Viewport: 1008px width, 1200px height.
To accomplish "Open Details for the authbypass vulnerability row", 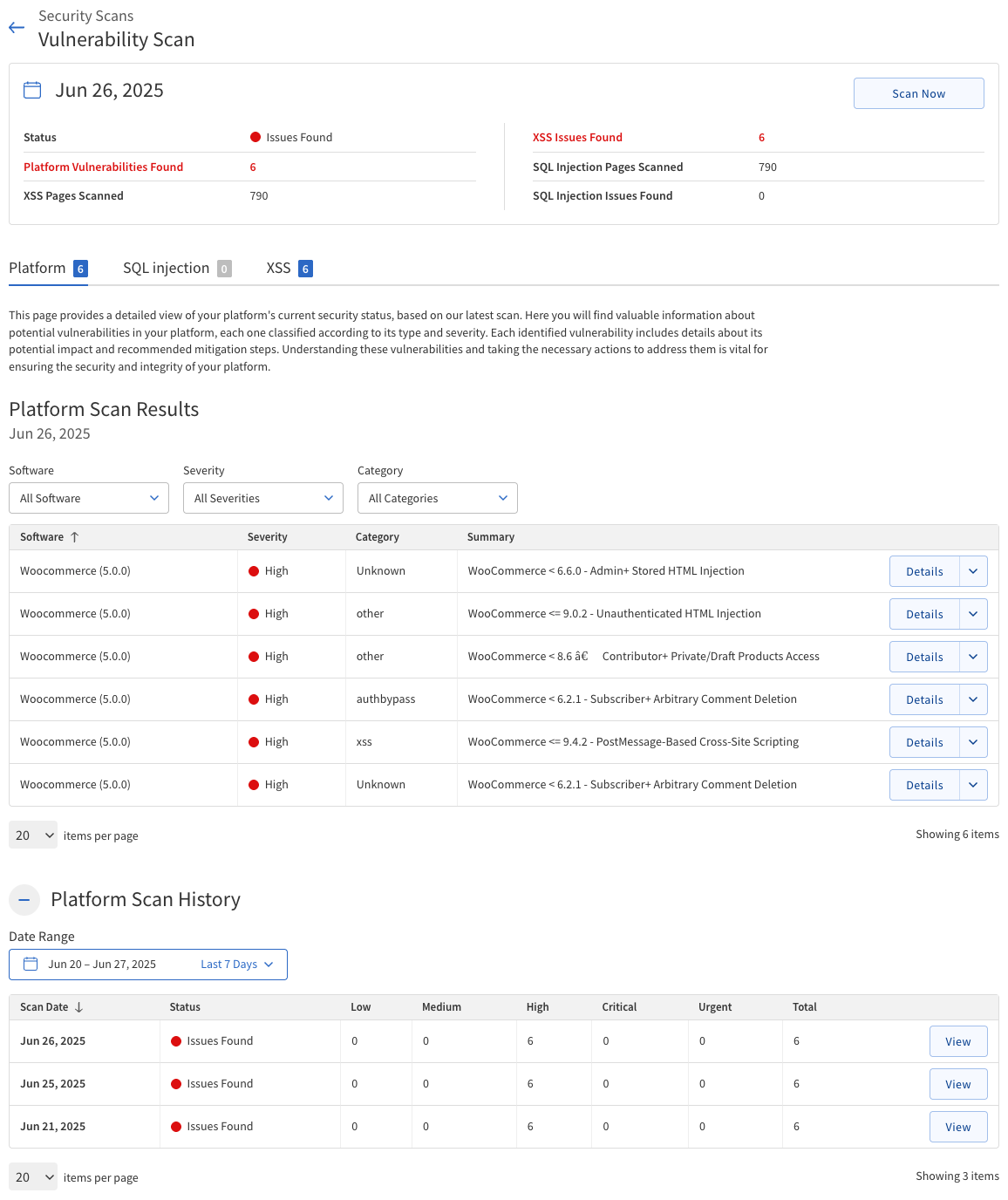I will coord(924,699).
